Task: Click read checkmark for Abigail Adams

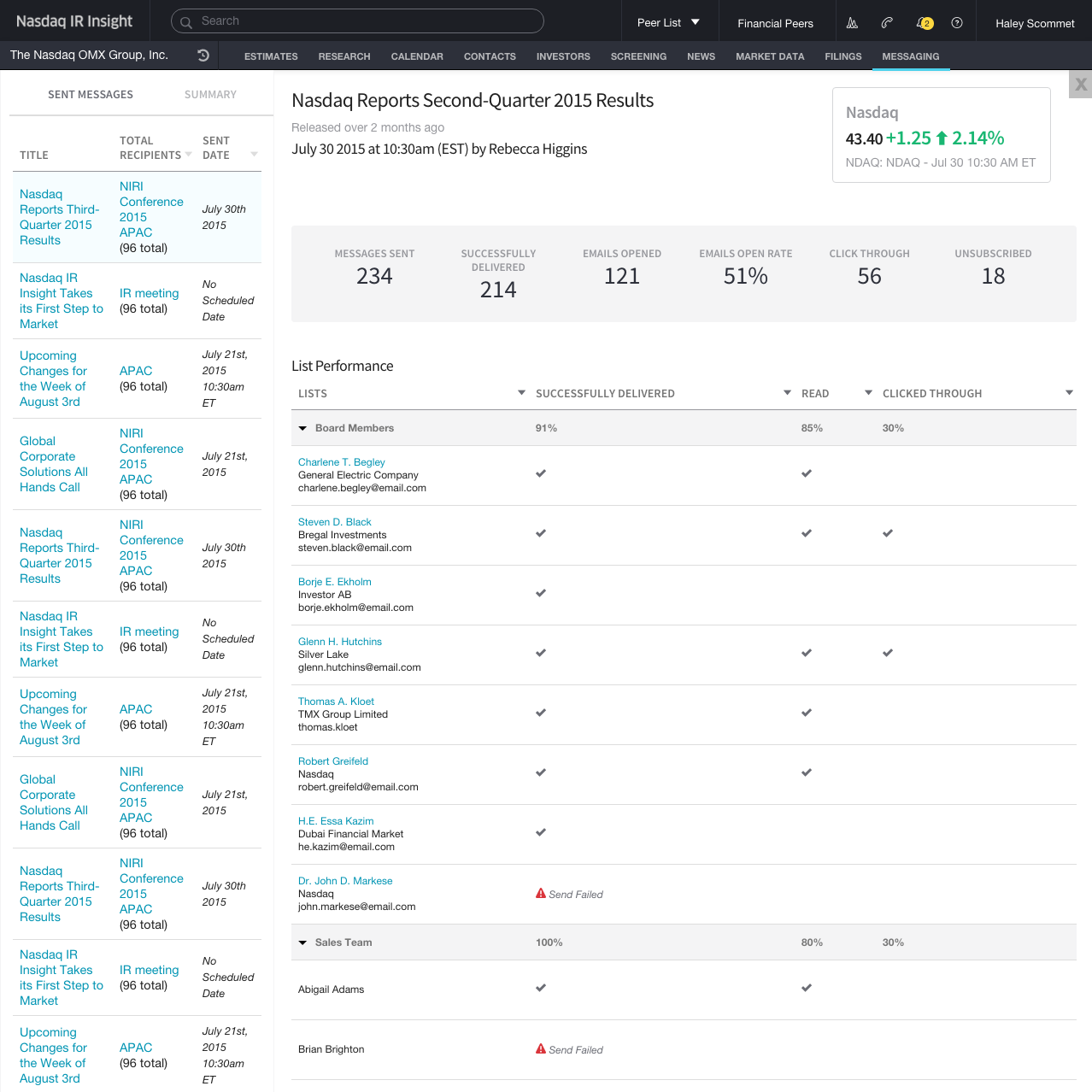Action: point(807,988)
